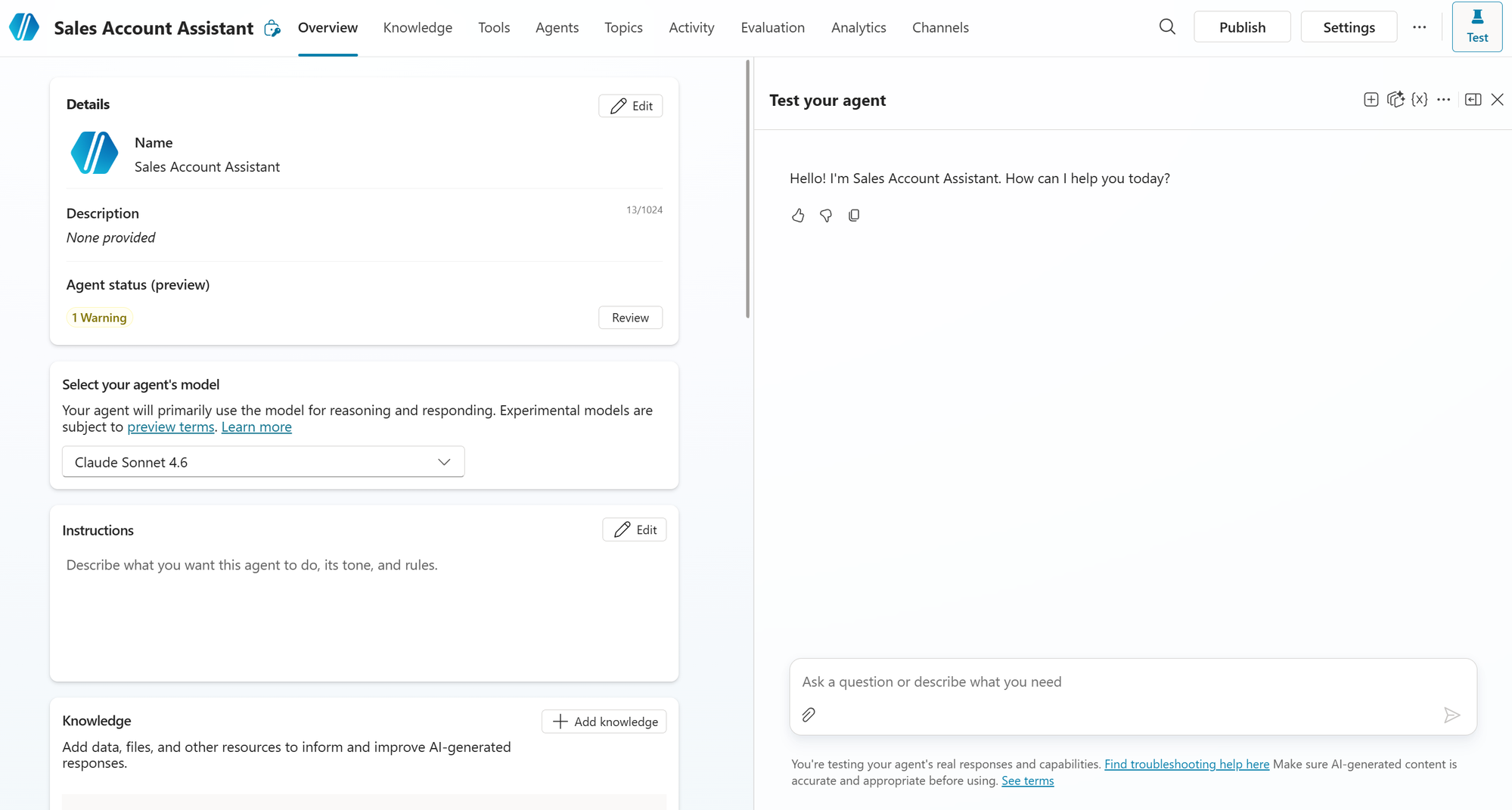Click the None provided description text
Screen dimensions: 1512x810
coord(110,237)
